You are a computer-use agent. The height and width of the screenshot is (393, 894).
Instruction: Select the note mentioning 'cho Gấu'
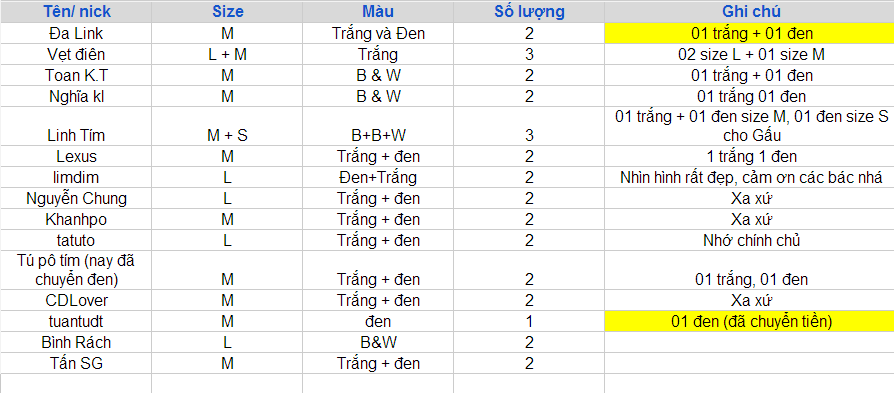[x=751, y=127]
